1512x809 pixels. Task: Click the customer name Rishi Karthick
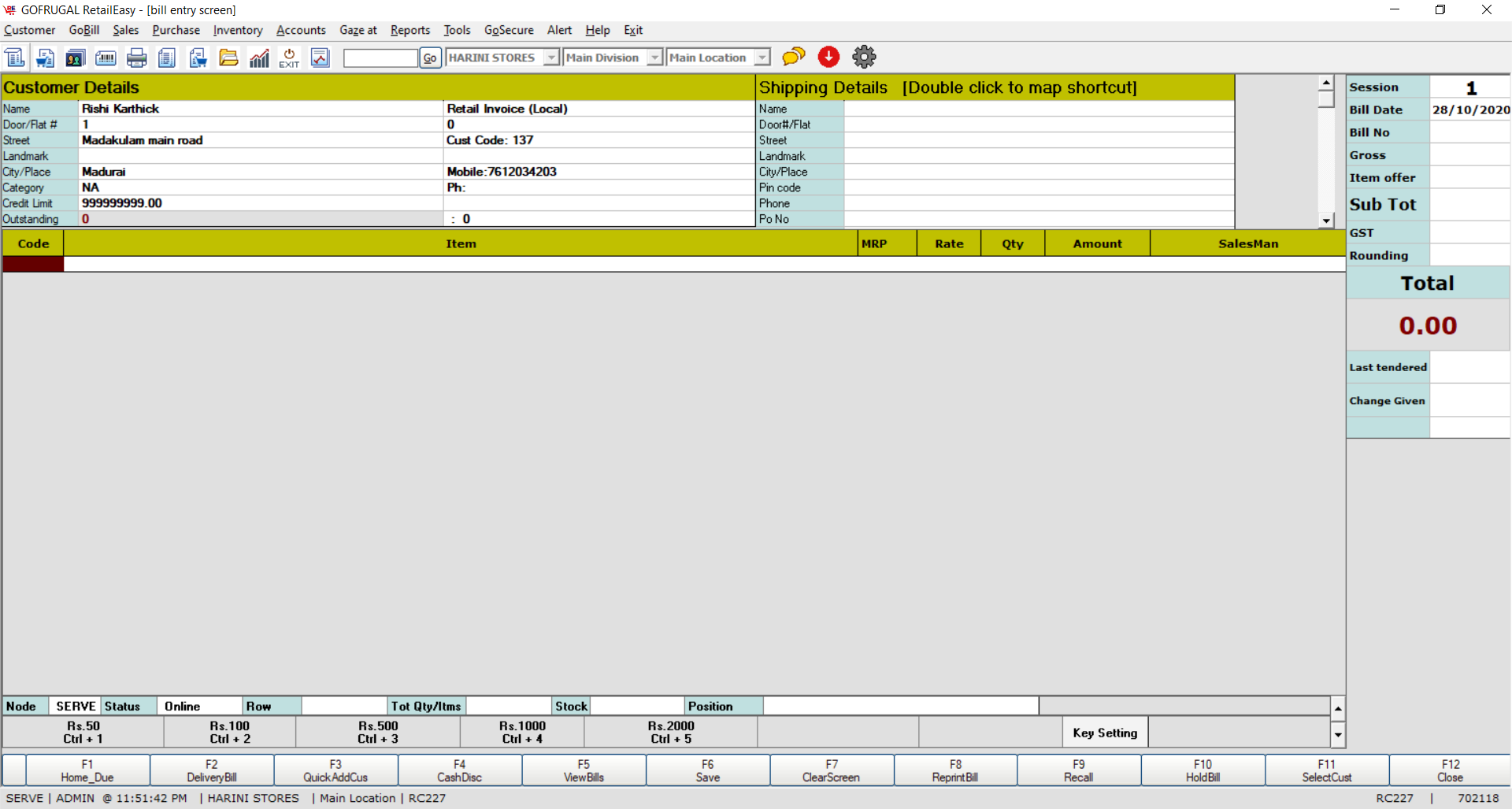click(120, 109)
